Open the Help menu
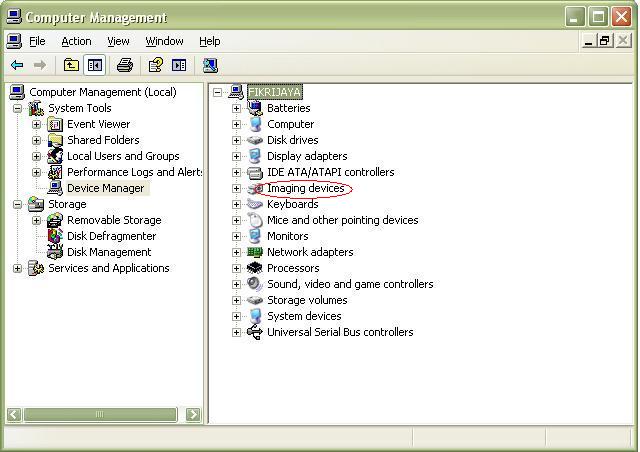640x452 pixels. 210,41
